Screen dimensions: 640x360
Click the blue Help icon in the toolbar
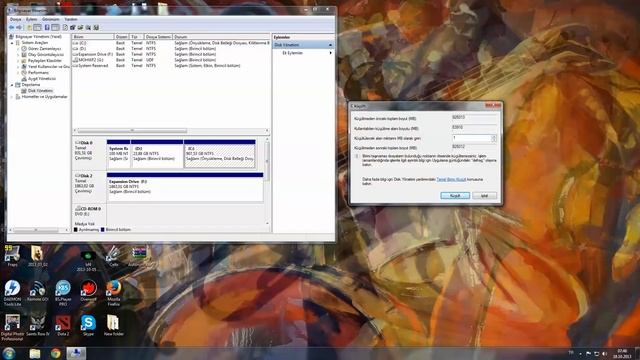pyautogui.click(x=47, y=28)
